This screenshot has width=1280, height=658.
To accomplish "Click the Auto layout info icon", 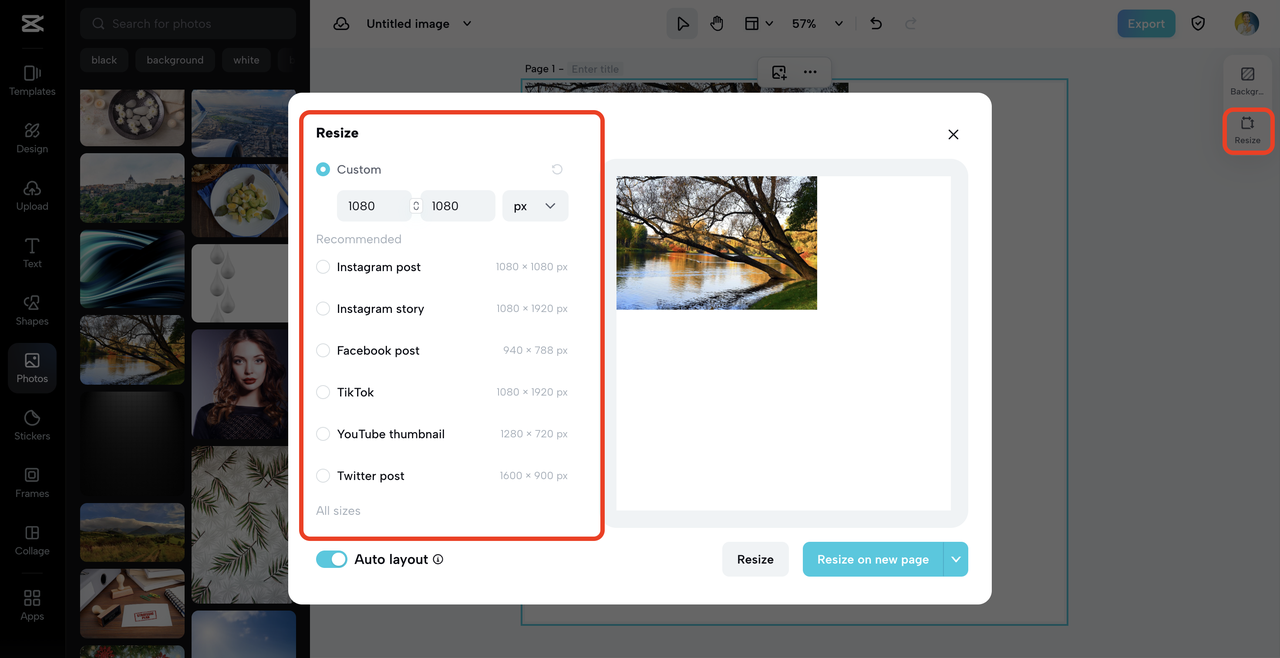I will pyautogui.click(x=438, y=560).
